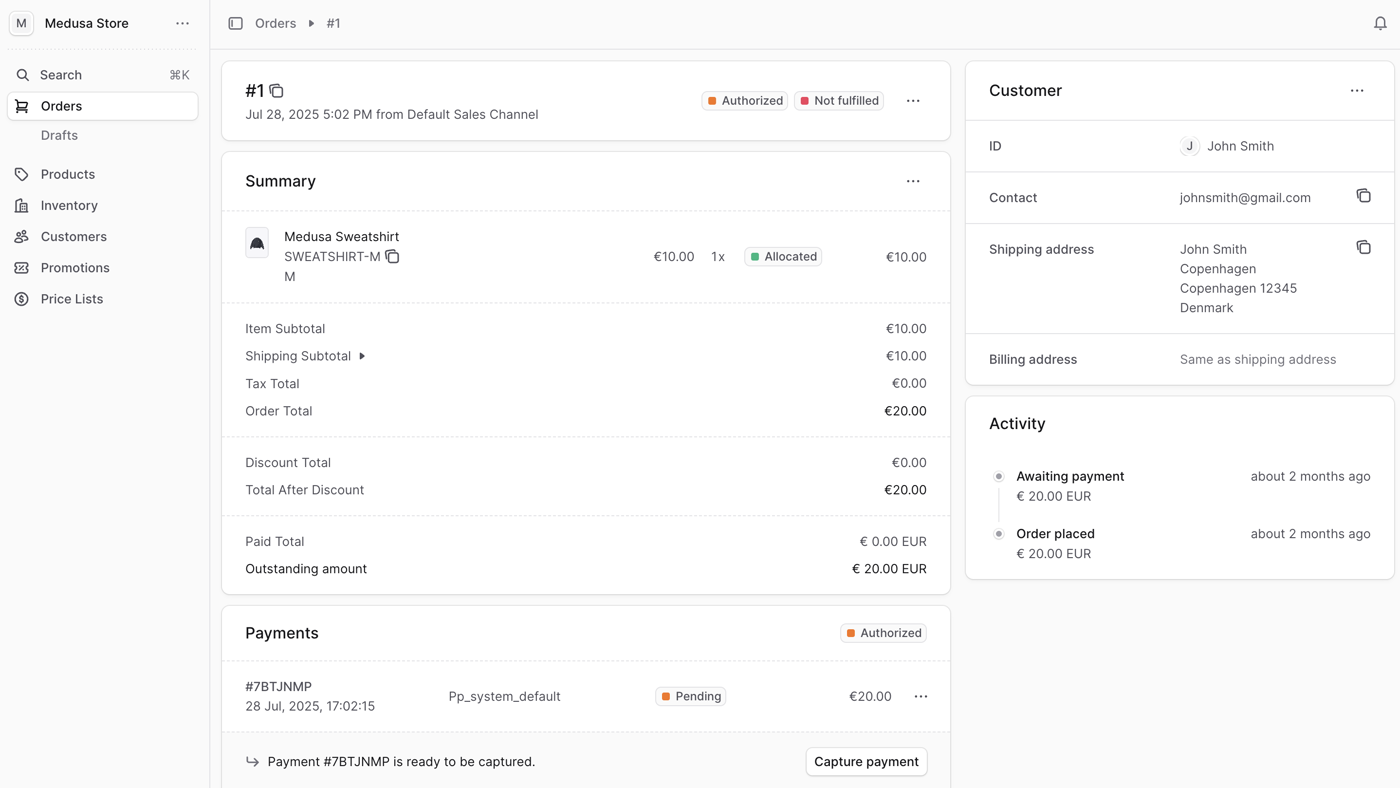Image resolution: width=1400 pixels, height=788 pixels.
Task: Click the Price Lists dollar icon
Action: point(22,299)
